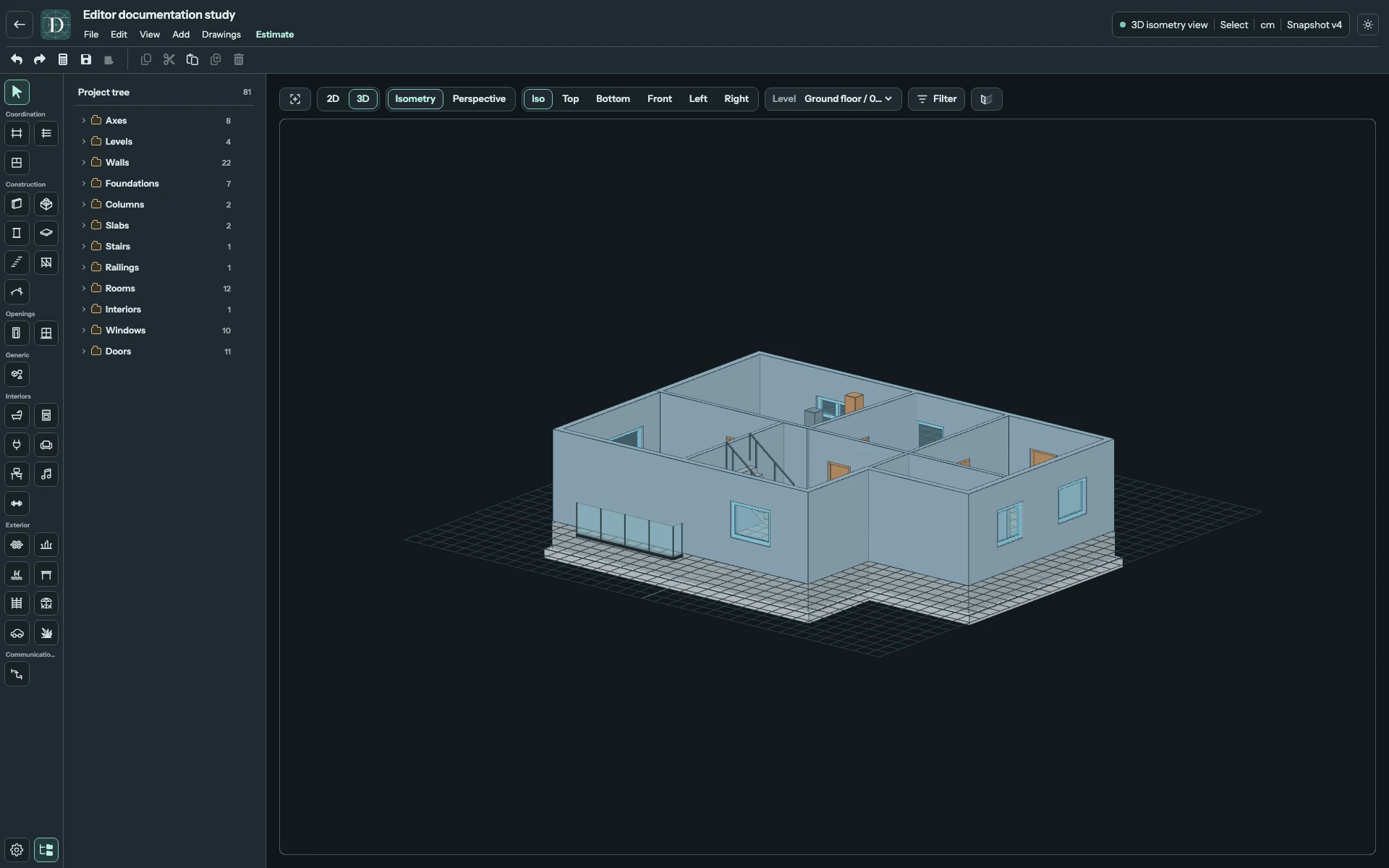Choose the foundation blocks tool
Viewport: 1389px width, 868px height.
click(x=46, y=204)
